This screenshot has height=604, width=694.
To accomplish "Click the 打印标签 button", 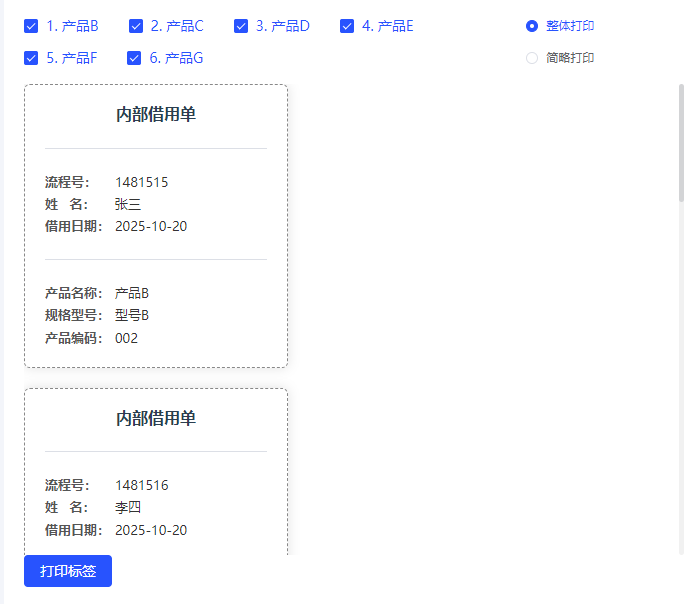I will [68, 571].
